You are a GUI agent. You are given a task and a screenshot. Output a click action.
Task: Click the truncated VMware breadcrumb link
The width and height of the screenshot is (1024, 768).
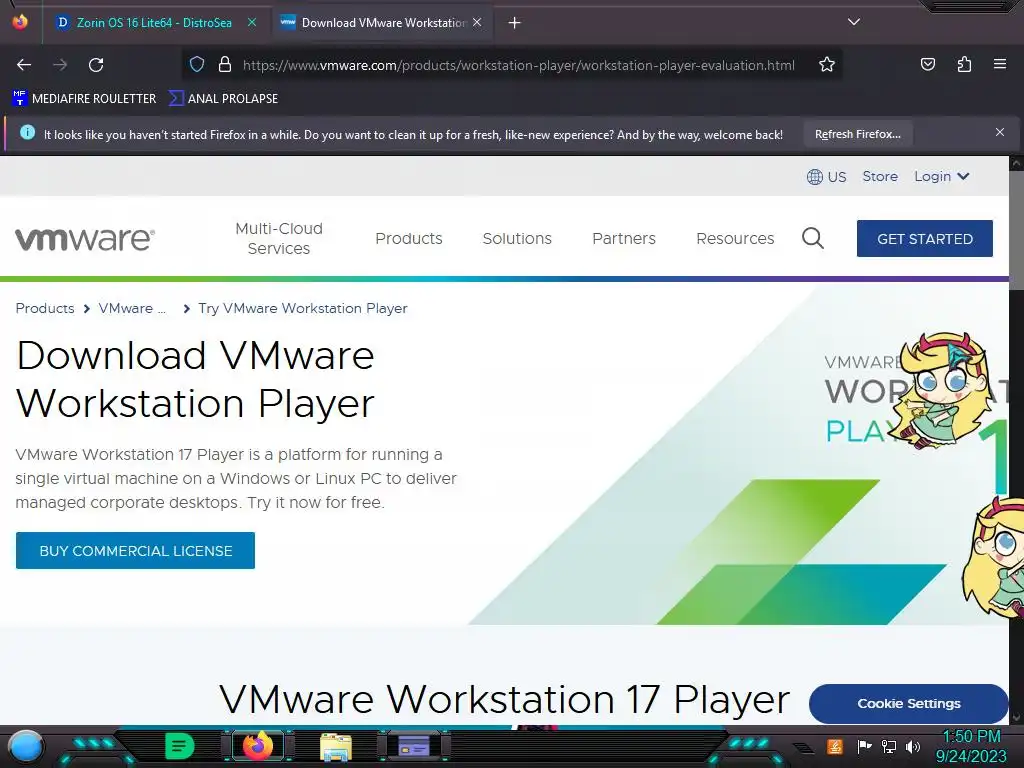coord(132,308)
